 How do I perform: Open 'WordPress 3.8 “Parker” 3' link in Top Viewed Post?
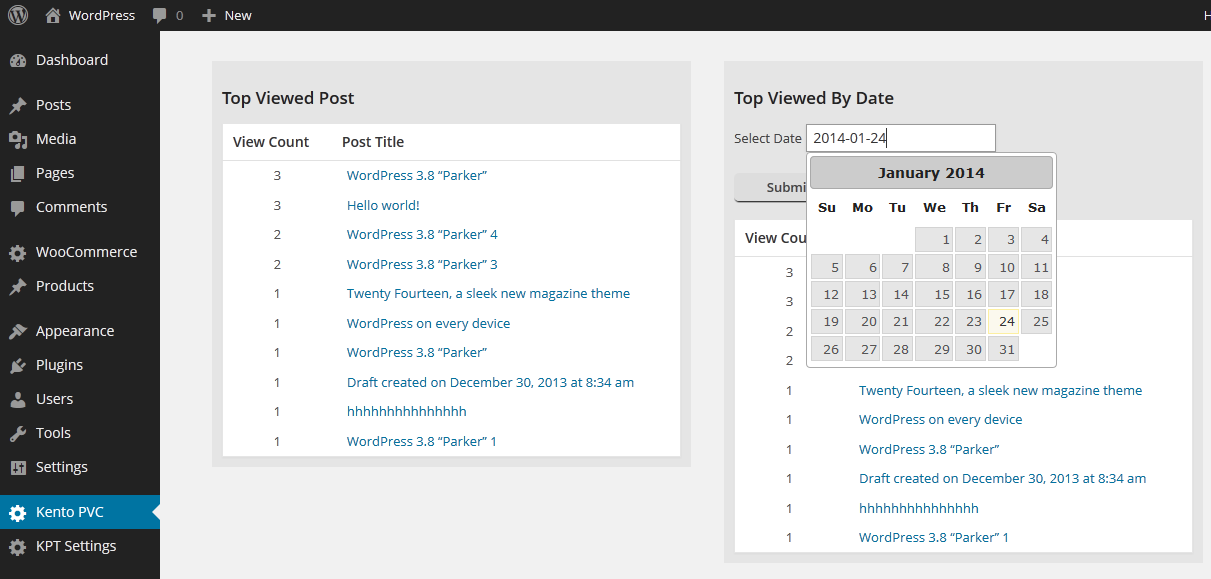[422, 264]
